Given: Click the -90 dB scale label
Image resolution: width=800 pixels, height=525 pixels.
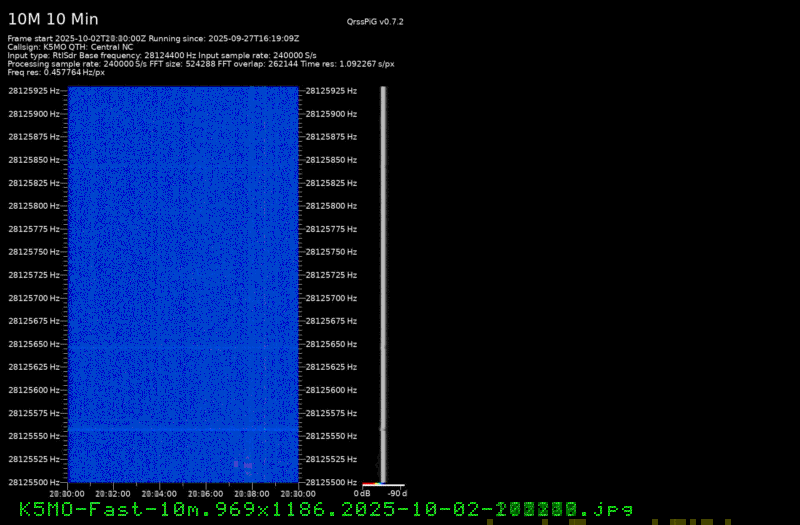Looking at the screenshot, I should click(x=397, y=493).
